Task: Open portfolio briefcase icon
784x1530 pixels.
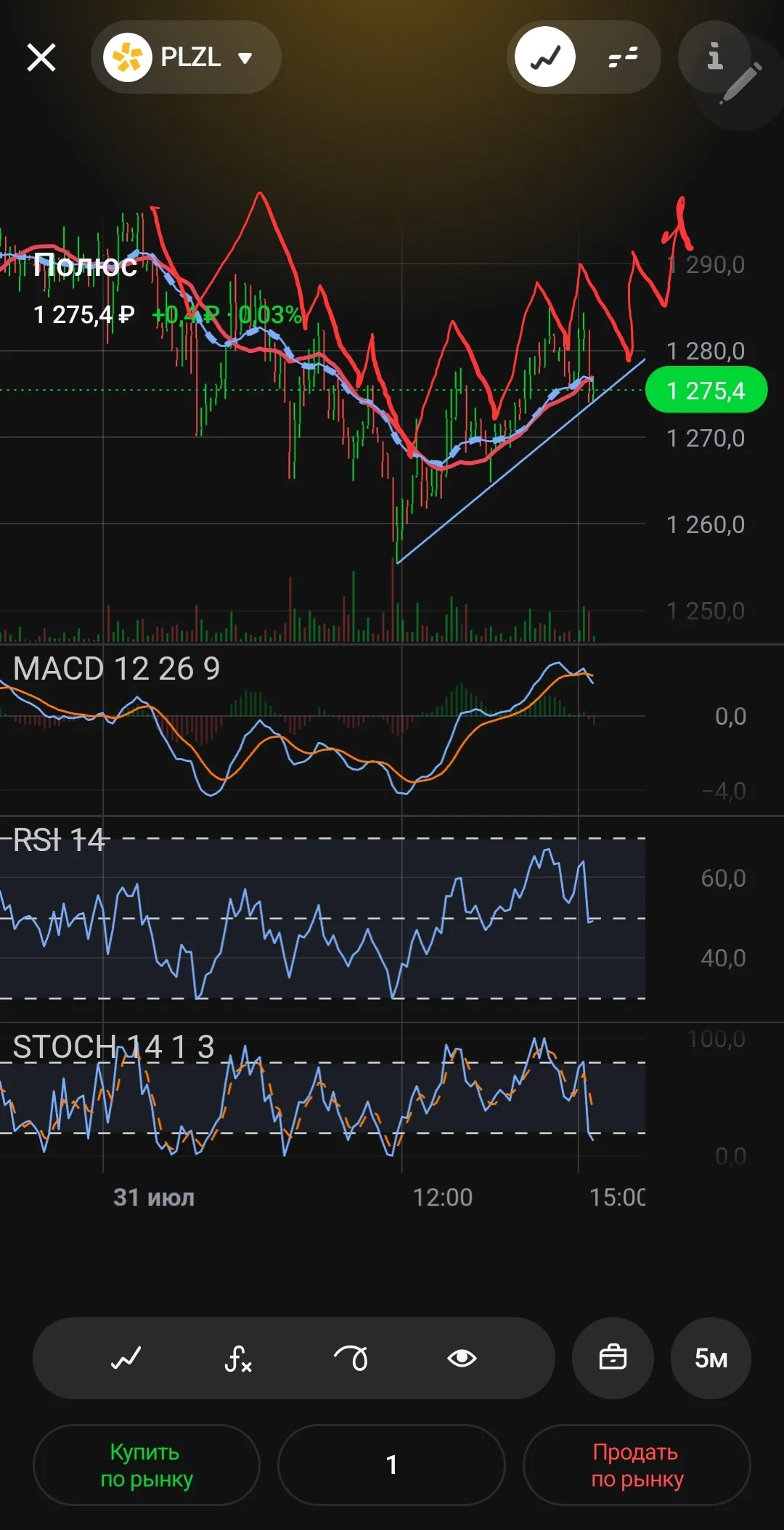Action: pyautogui.click(x=613, y=1358)
